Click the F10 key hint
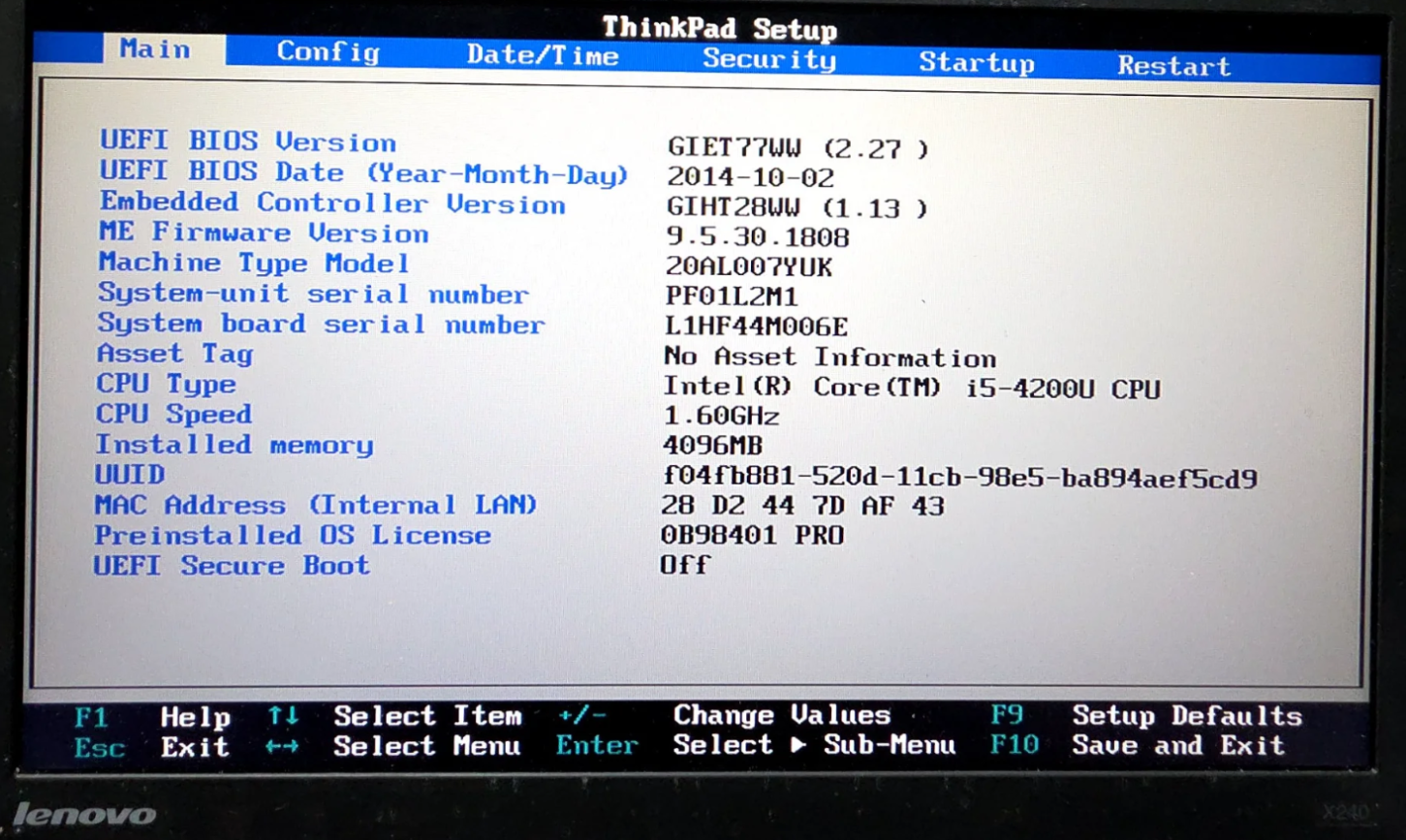The width and height of the screenshot is (1406, 840). click(x=1015, y=745)
